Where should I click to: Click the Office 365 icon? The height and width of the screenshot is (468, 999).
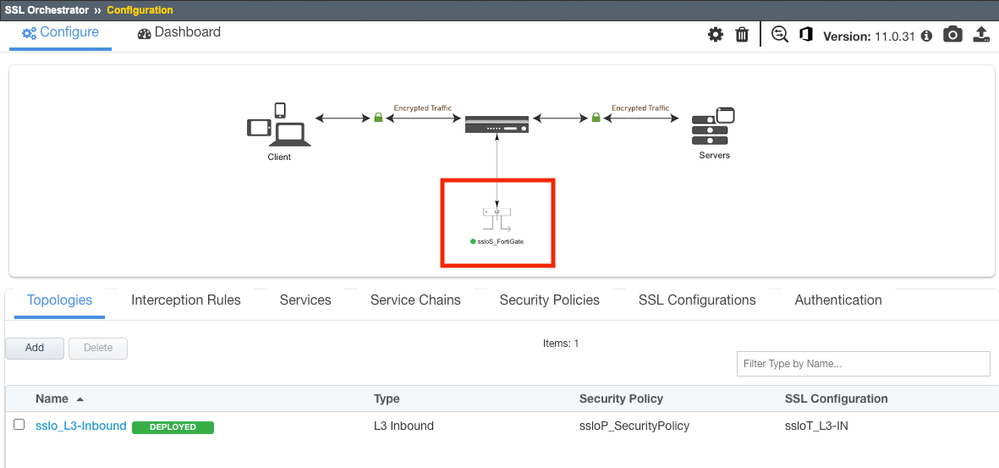pyautogui.click(x=806, y=35)
